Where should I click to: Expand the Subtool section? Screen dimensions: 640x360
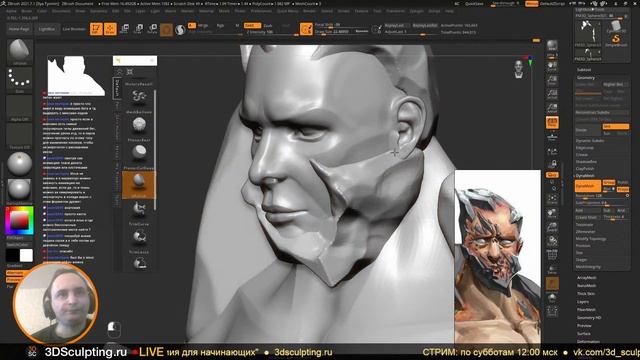click(584, 70)
